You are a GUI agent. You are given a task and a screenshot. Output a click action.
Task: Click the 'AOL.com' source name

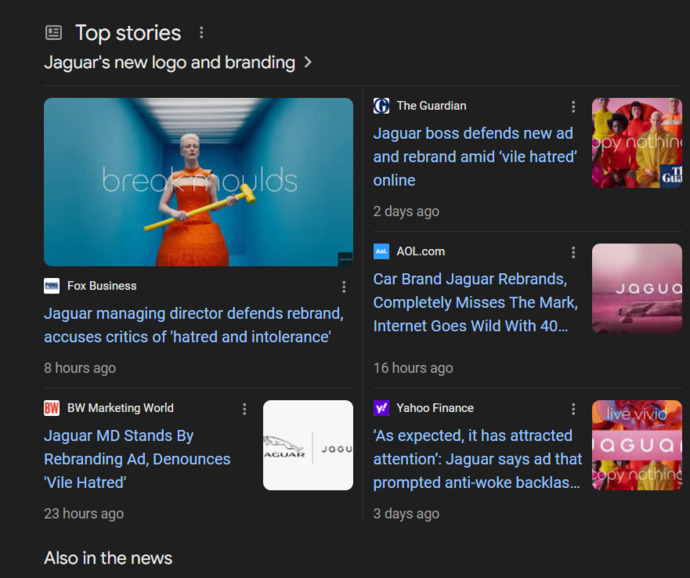coord(421,251)
